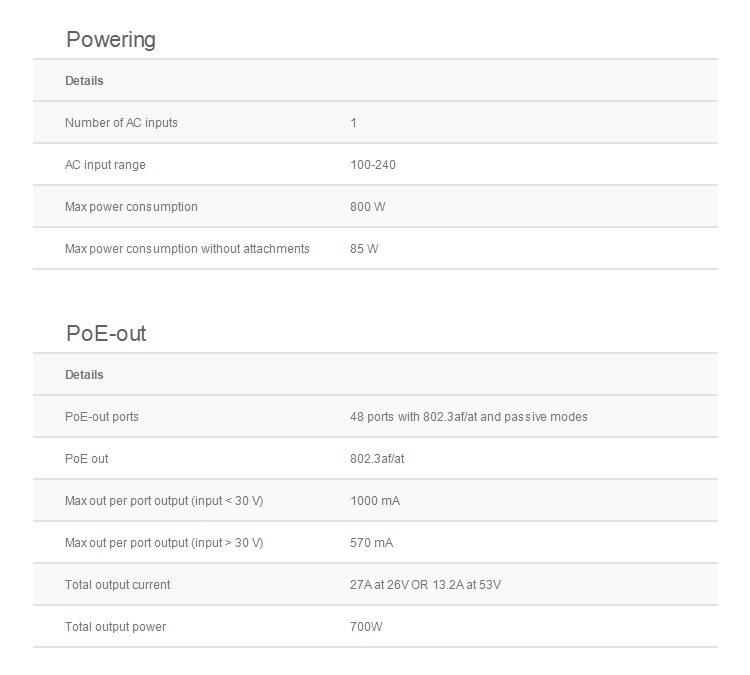Select the 1000 mA value

click(375, 501)
